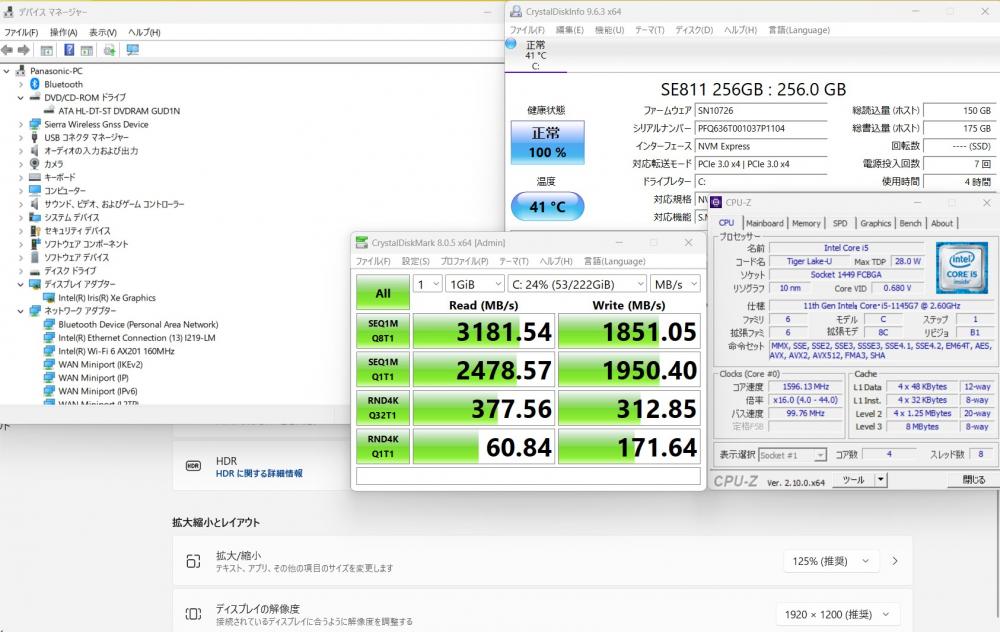Image resolution: width=1000 pixels, height=632 pixels.
Task: Click the Back arrow in Device Manager toolbar
Action: 7,50
